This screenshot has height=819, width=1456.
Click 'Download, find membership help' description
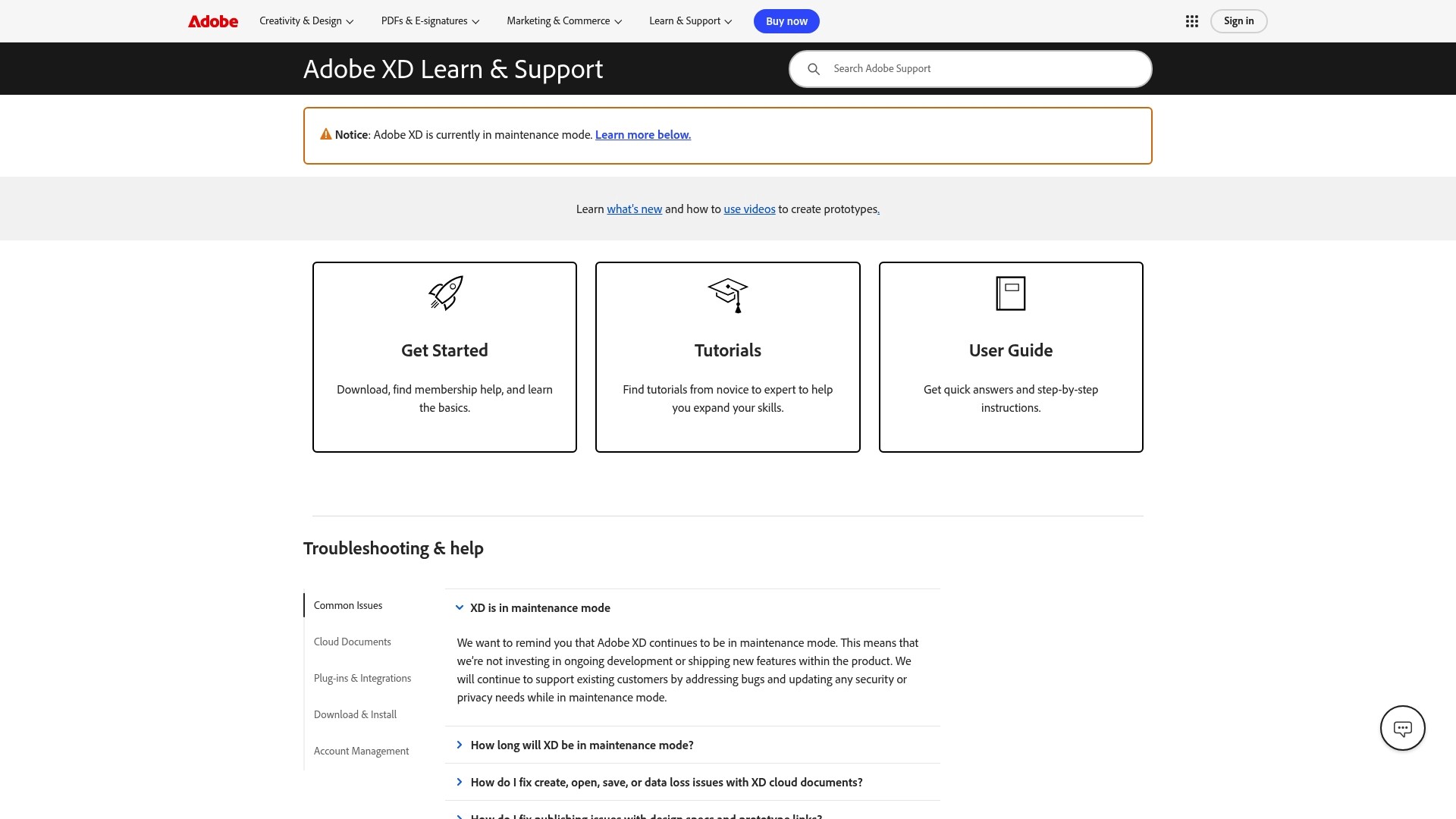(x=444, y=398)
